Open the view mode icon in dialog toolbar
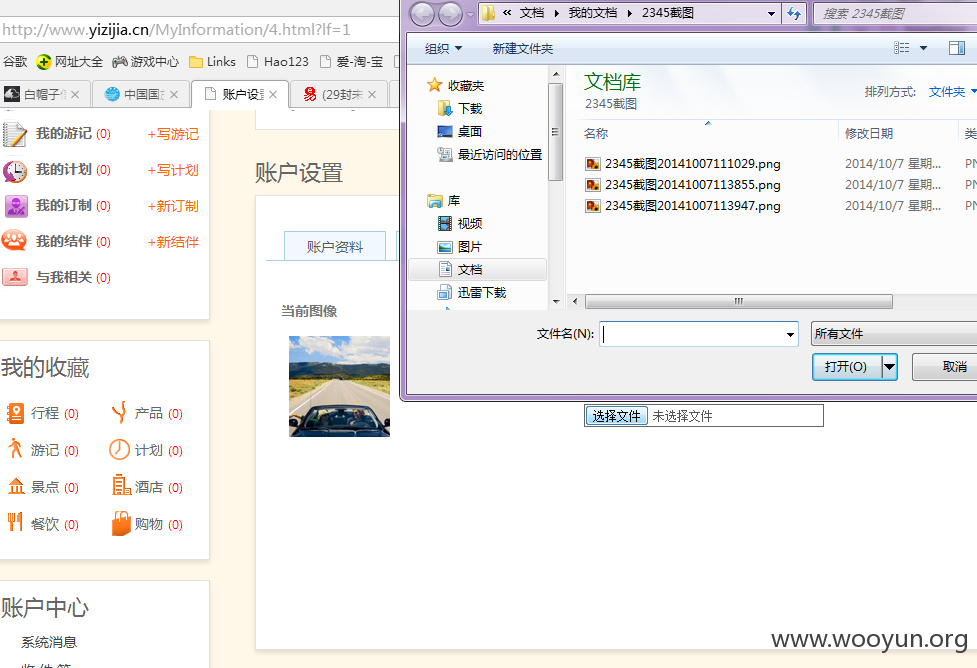 tap(901, 48)
